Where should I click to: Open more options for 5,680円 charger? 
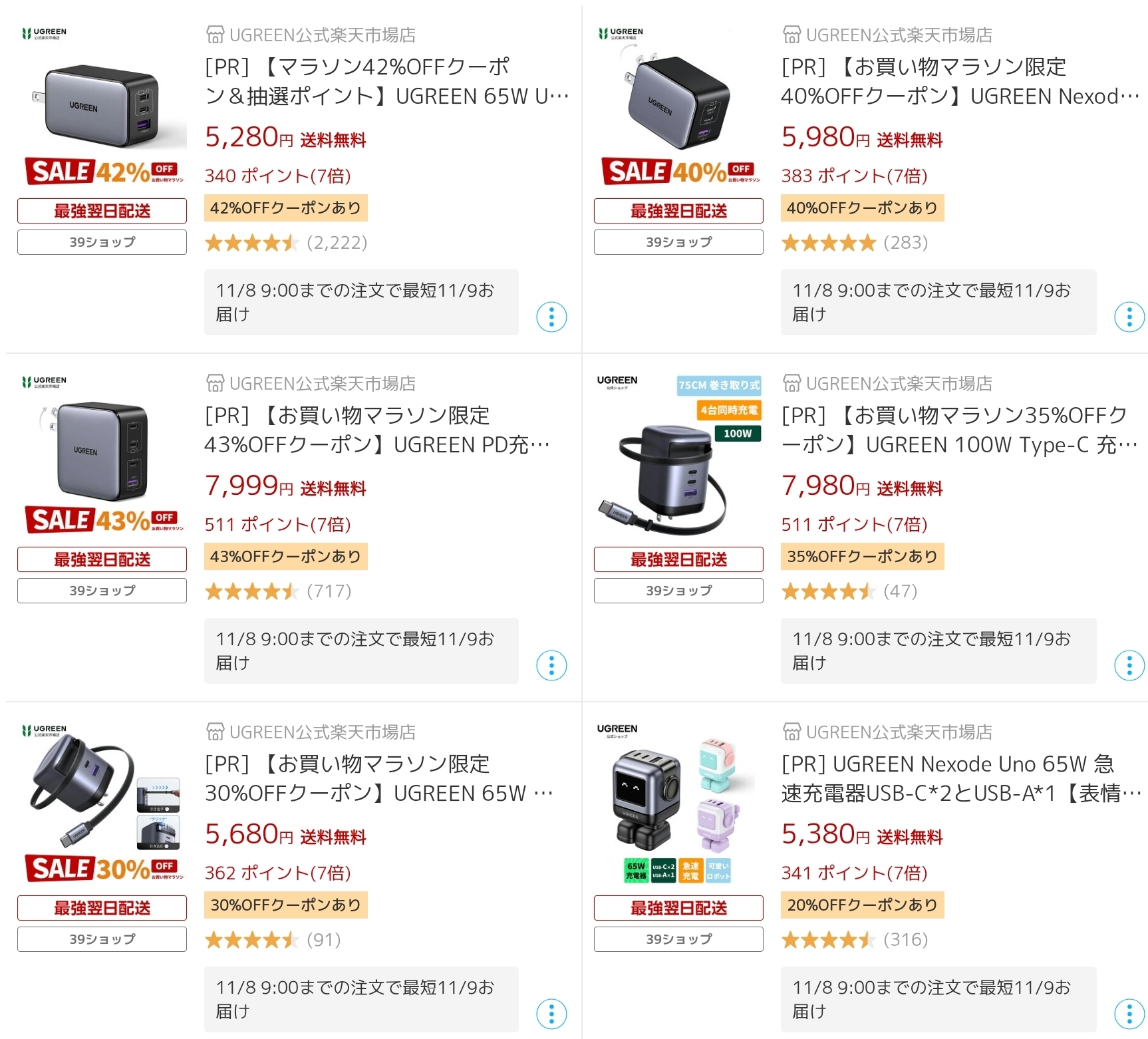tap(551, 1014)
